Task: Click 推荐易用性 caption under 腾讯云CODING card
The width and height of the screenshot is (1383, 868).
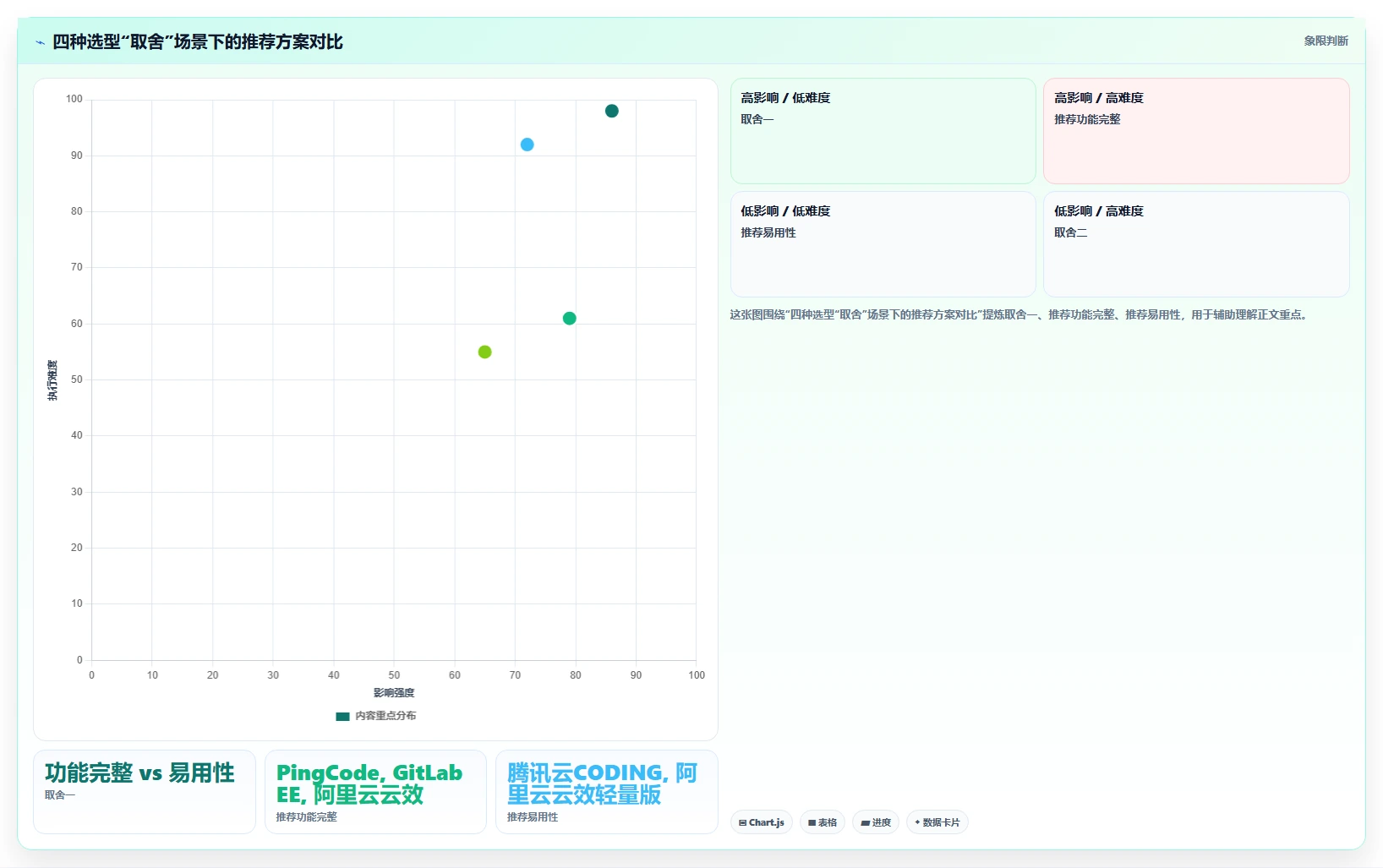Action: coord(533,817)
